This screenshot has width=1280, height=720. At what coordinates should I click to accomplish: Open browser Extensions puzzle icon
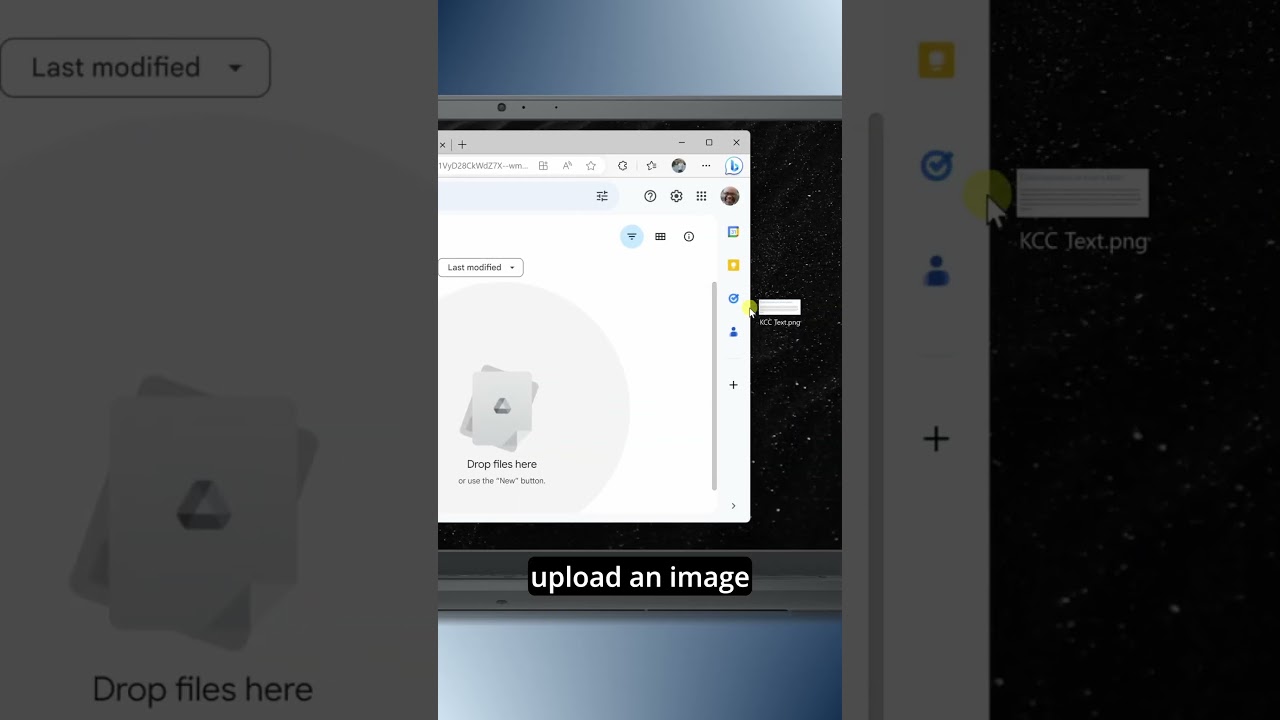[623, 166]
